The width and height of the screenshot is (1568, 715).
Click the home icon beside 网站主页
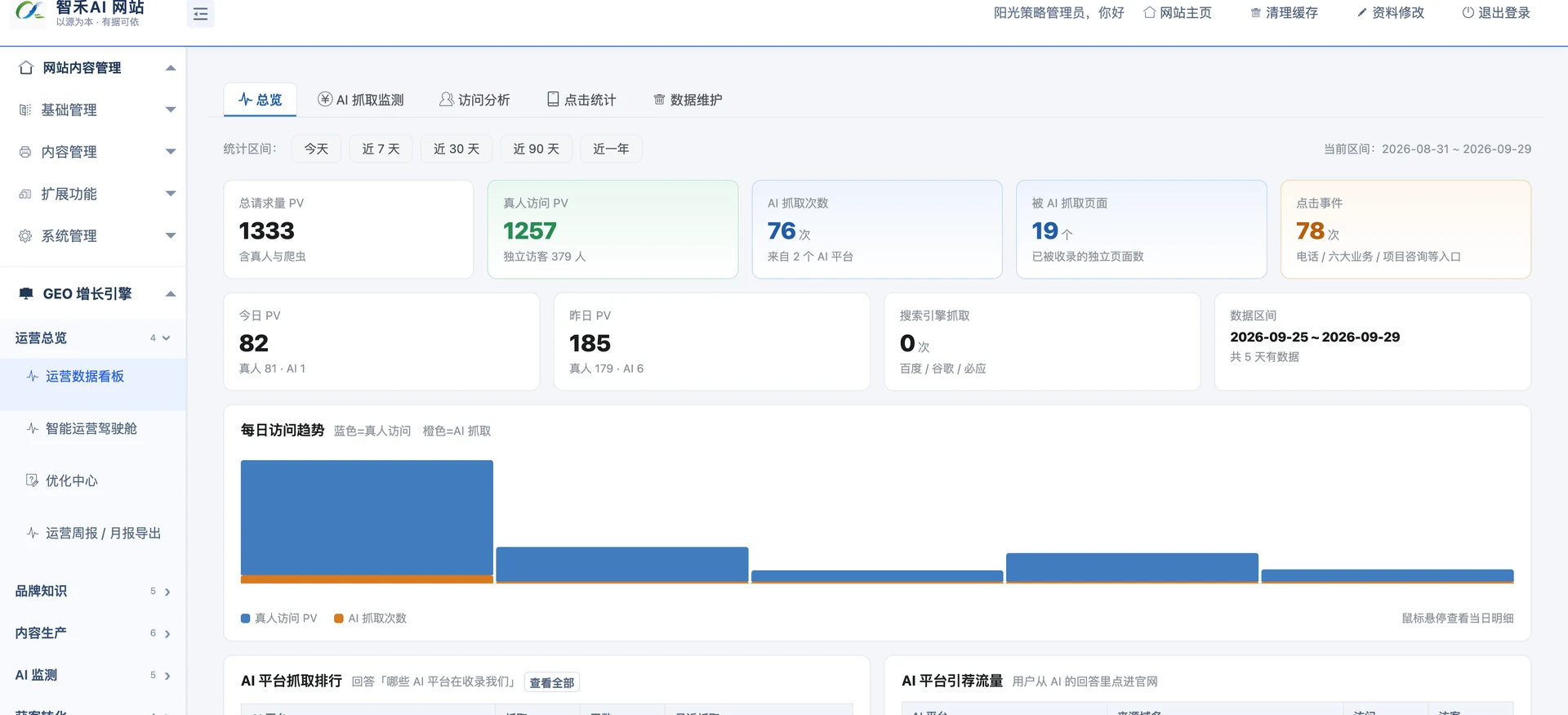point(1149,13)
